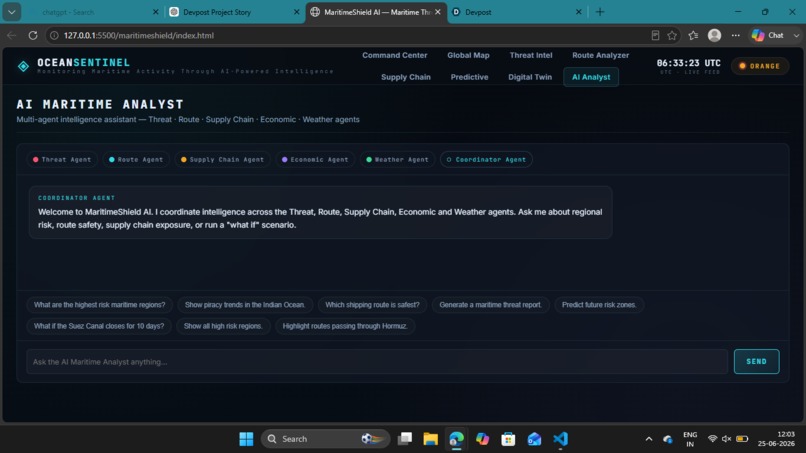Click the muted volume tray icon
The image size is (806, 453).
click(x=726, y=439)
